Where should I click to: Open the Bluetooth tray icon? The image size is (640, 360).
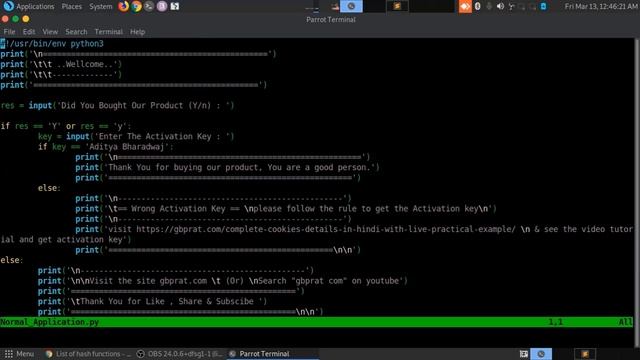pos(478,6)
